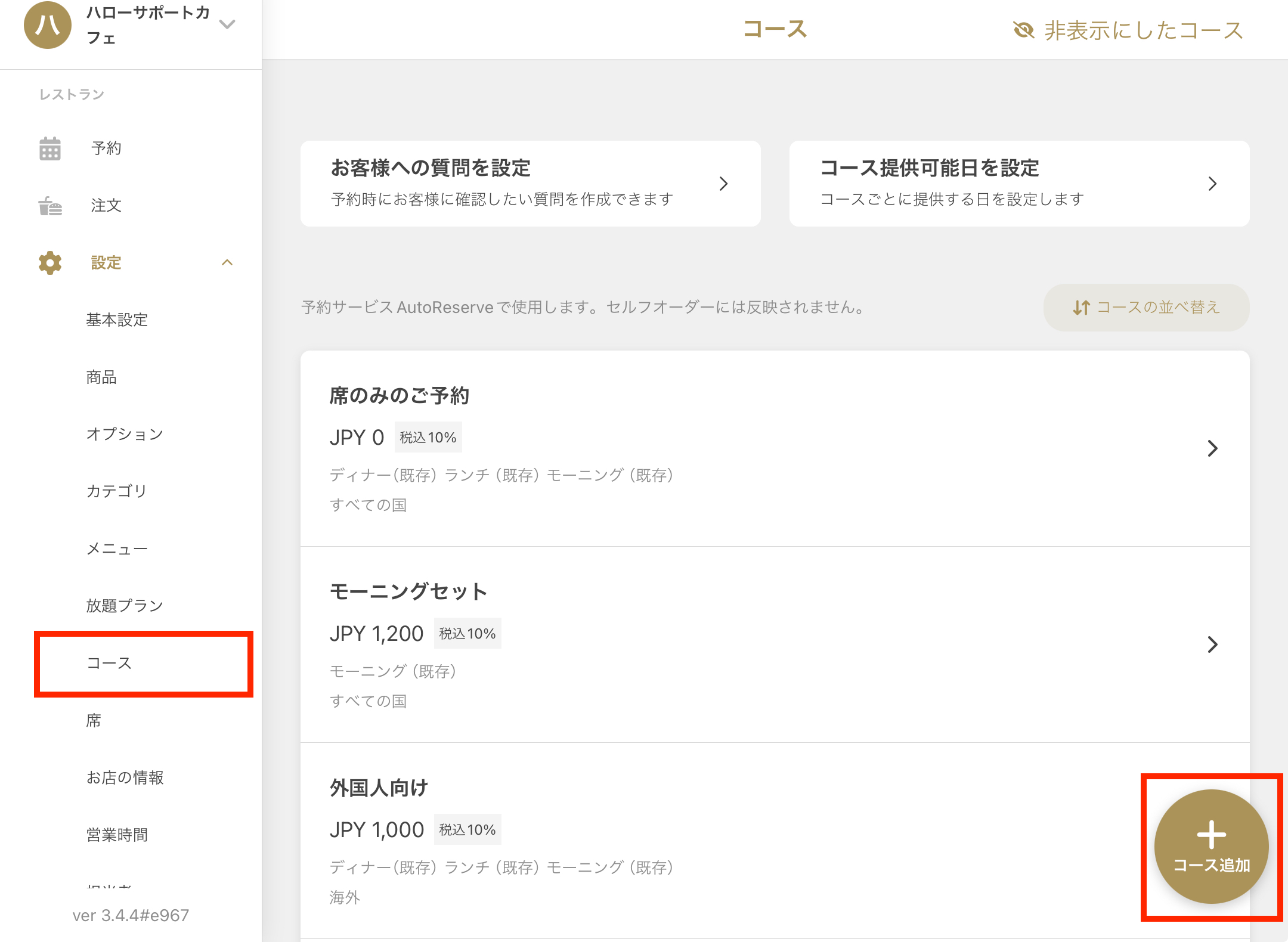Collapse the 設定 menu section chevron
This screenshot has height=942, width=1288.
pos(227,263)
